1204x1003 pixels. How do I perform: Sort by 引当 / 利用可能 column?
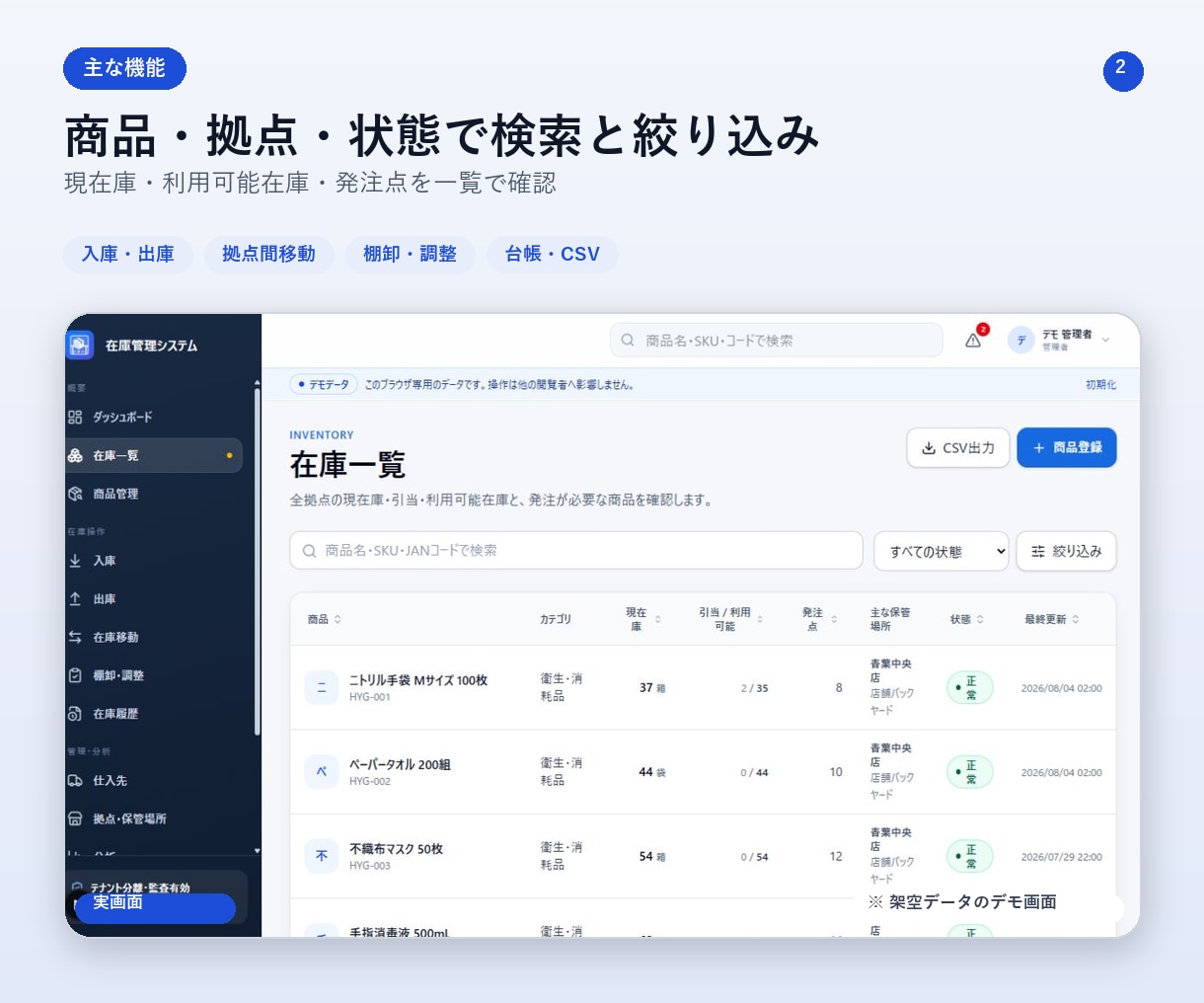(731, 620)
